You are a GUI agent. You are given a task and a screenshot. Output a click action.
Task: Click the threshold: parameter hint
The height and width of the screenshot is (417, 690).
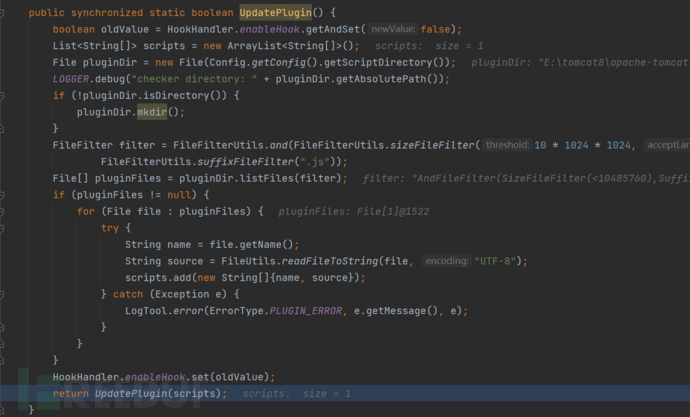(x=507, y=145)
